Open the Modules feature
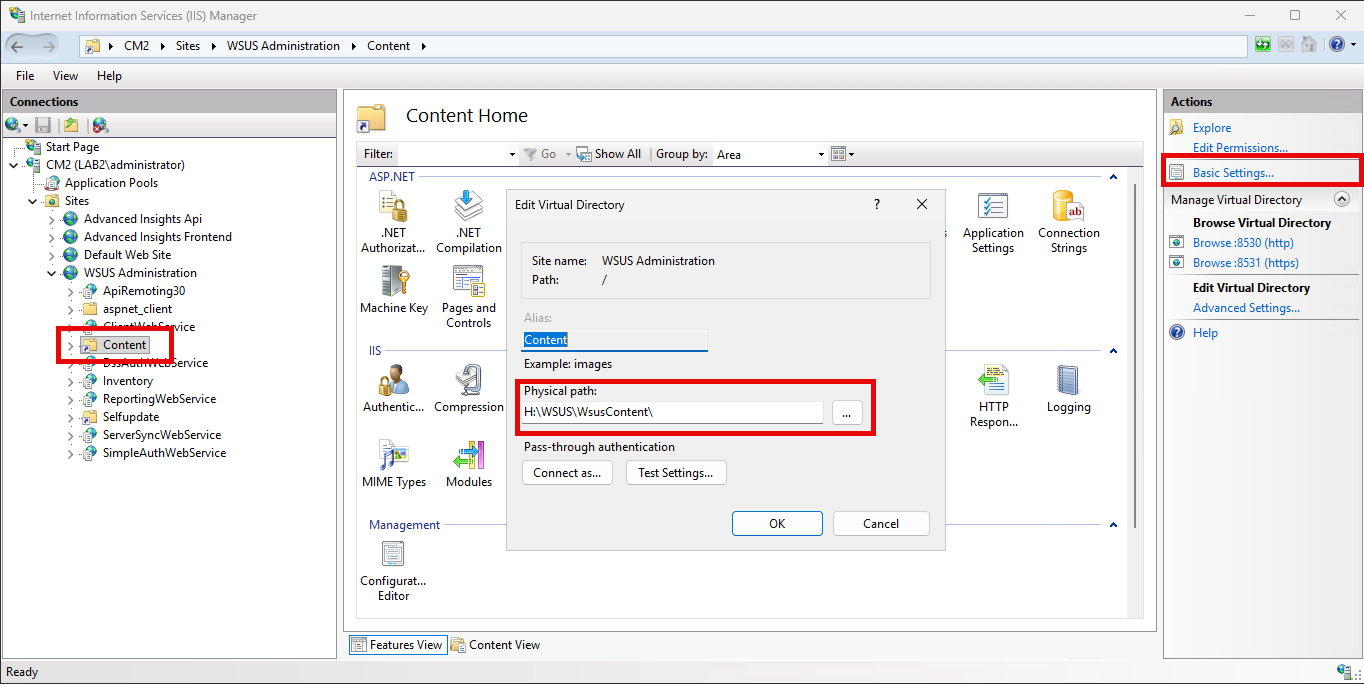 [468, 457]
